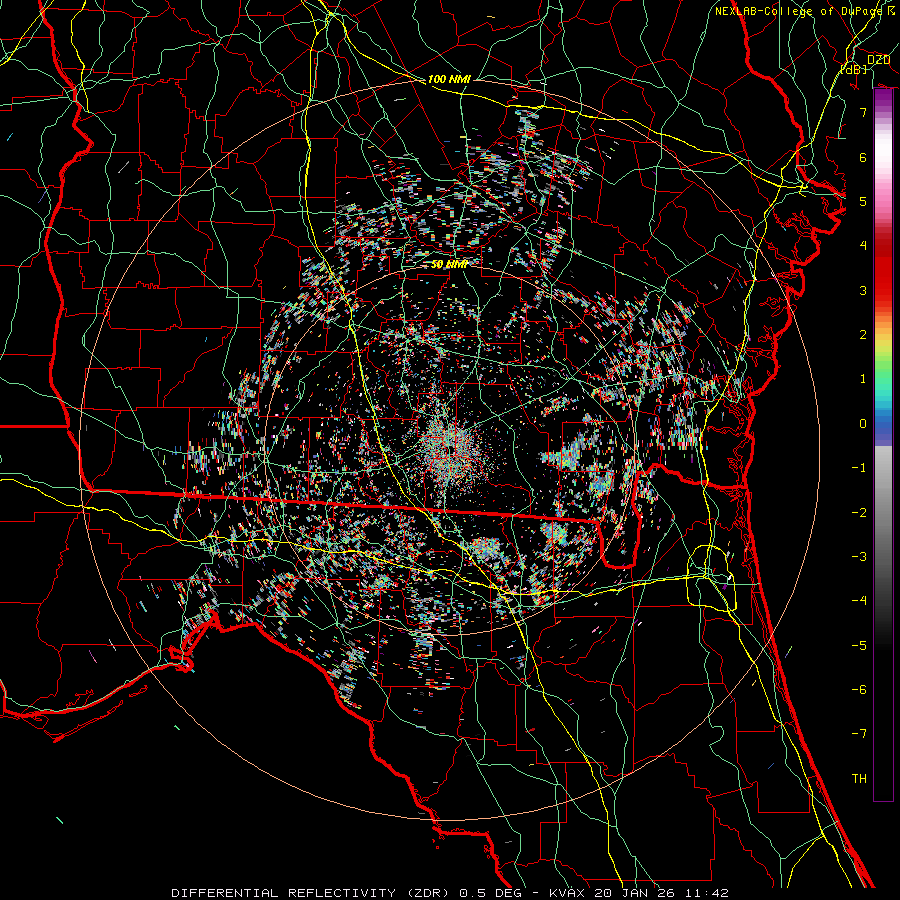
Task: Select the -2 value on the dB scale
Action: [x=859, y=512]
